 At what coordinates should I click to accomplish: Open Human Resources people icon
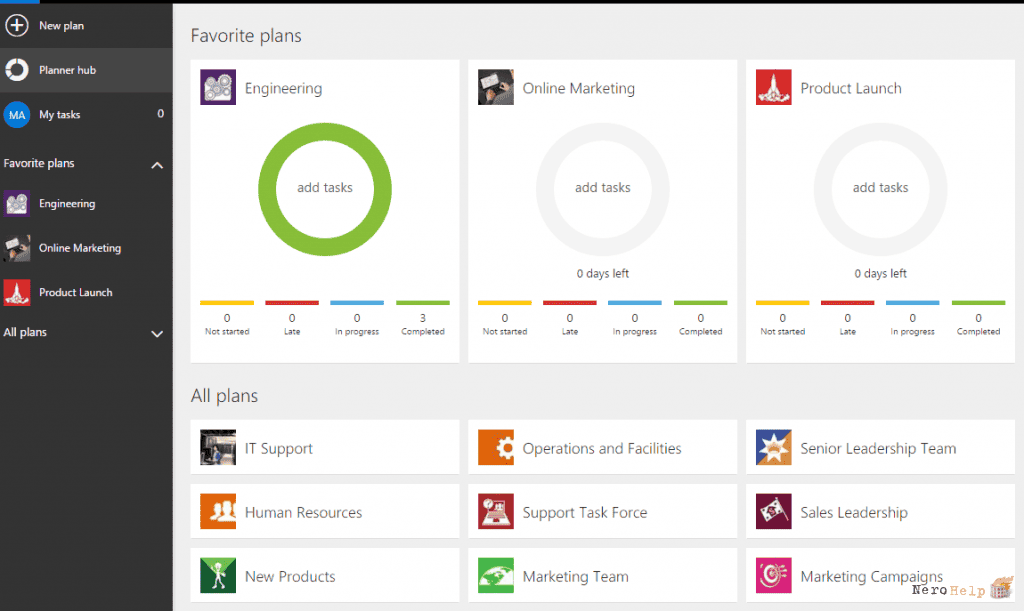(218, 511)
